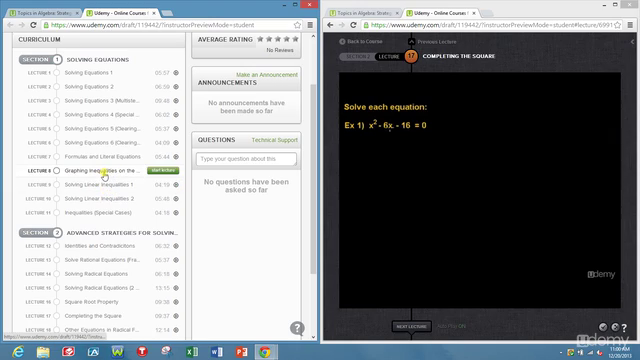Toggle completion circle for Lecture 8
The height and width of the screenshot is (360, 640).
[x=56, y=171]
